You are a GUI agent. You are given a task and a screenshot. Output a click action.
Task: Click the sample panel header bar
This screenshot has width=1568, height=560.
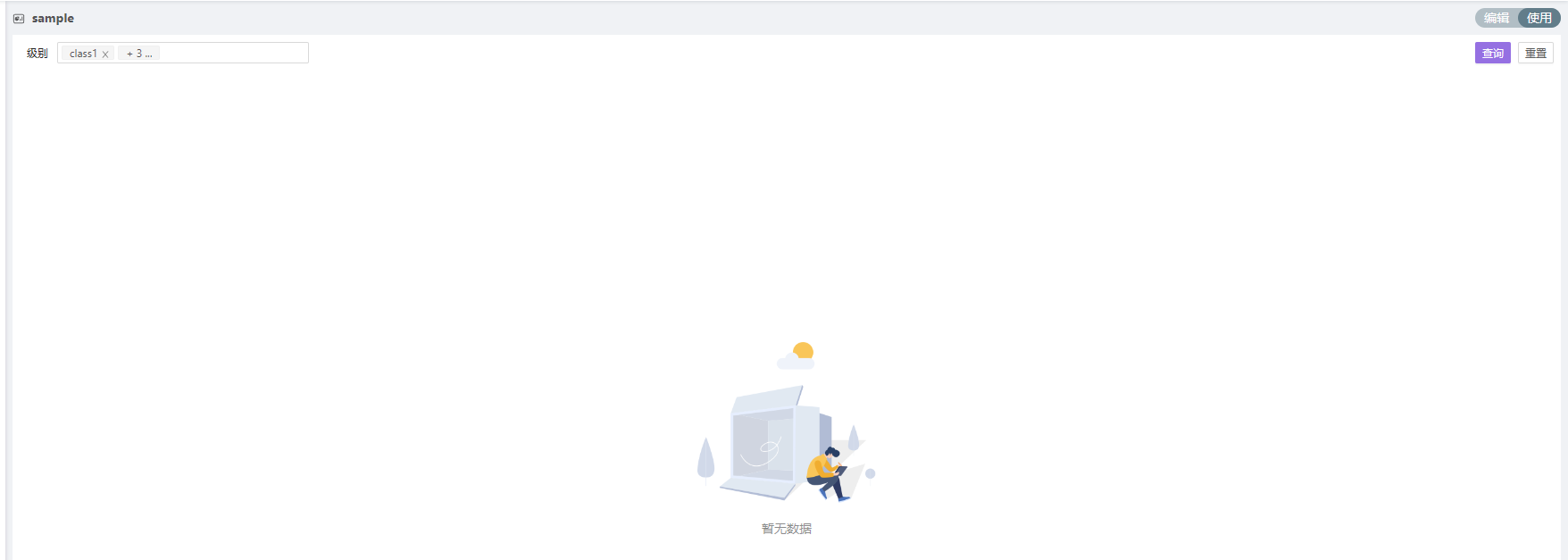786,18
